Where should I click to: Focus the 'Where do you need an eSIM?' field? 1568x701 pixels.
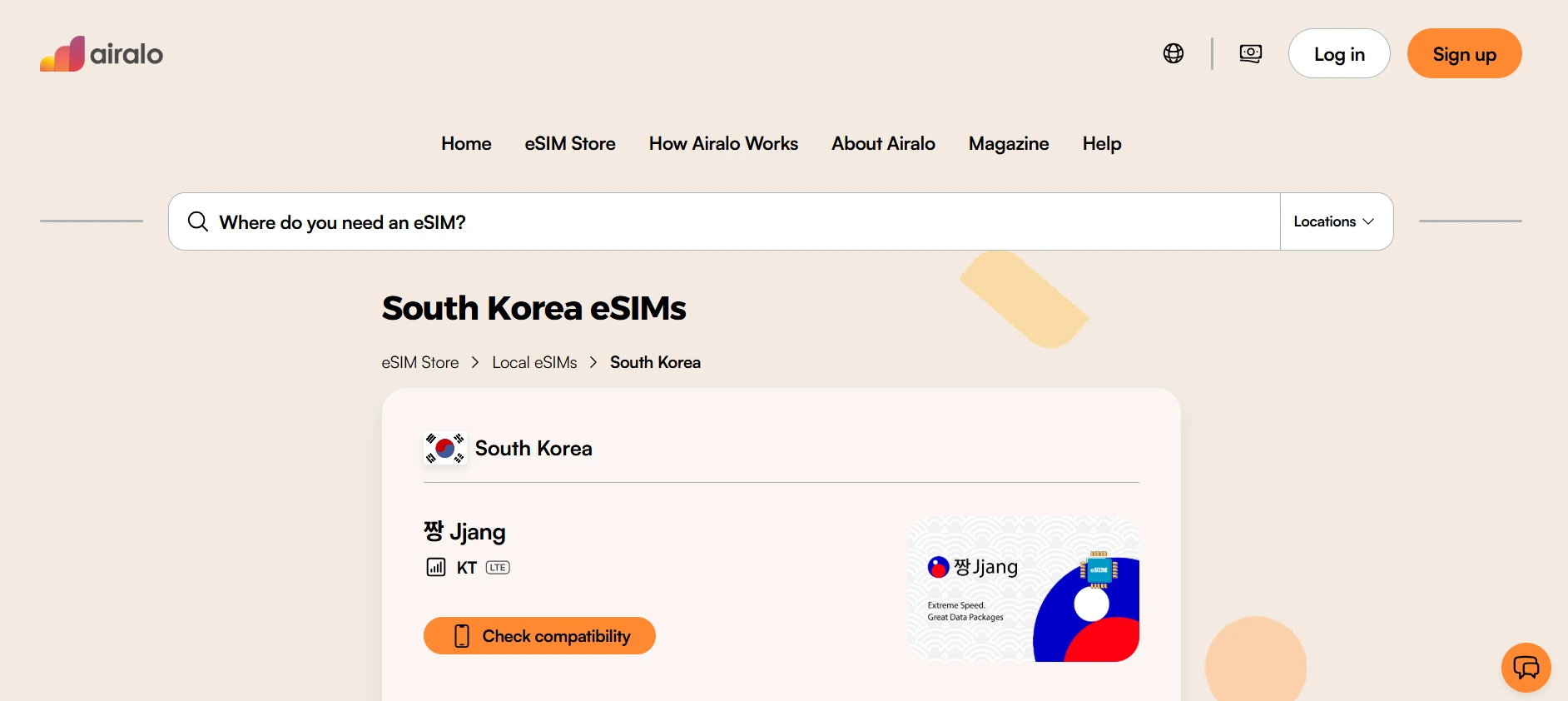tap(724, 221)
